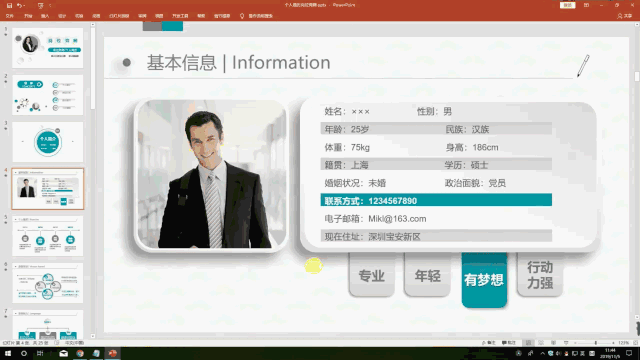Click the businessman photo on the slide

(212, 175)
